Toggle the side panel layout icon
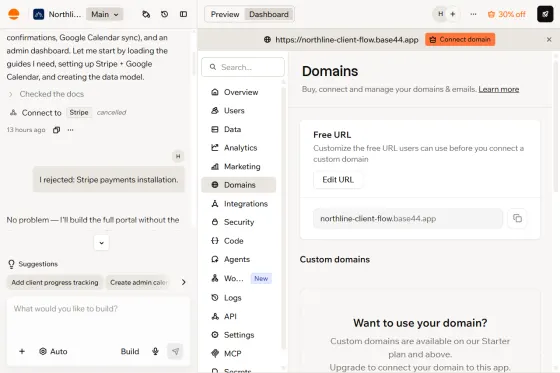This screenshot has height=373, width=560. pos(183,14)
